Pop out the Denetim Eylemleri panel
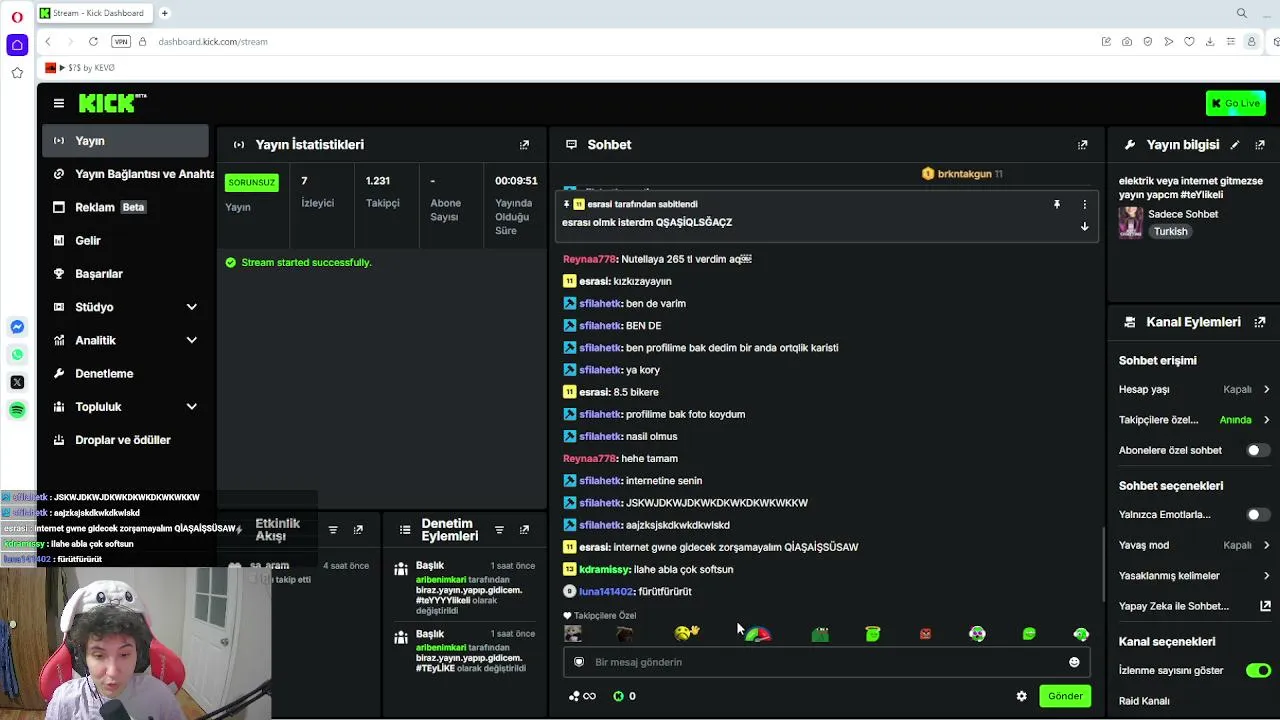 pyautogui.click(x=524, y=530)
